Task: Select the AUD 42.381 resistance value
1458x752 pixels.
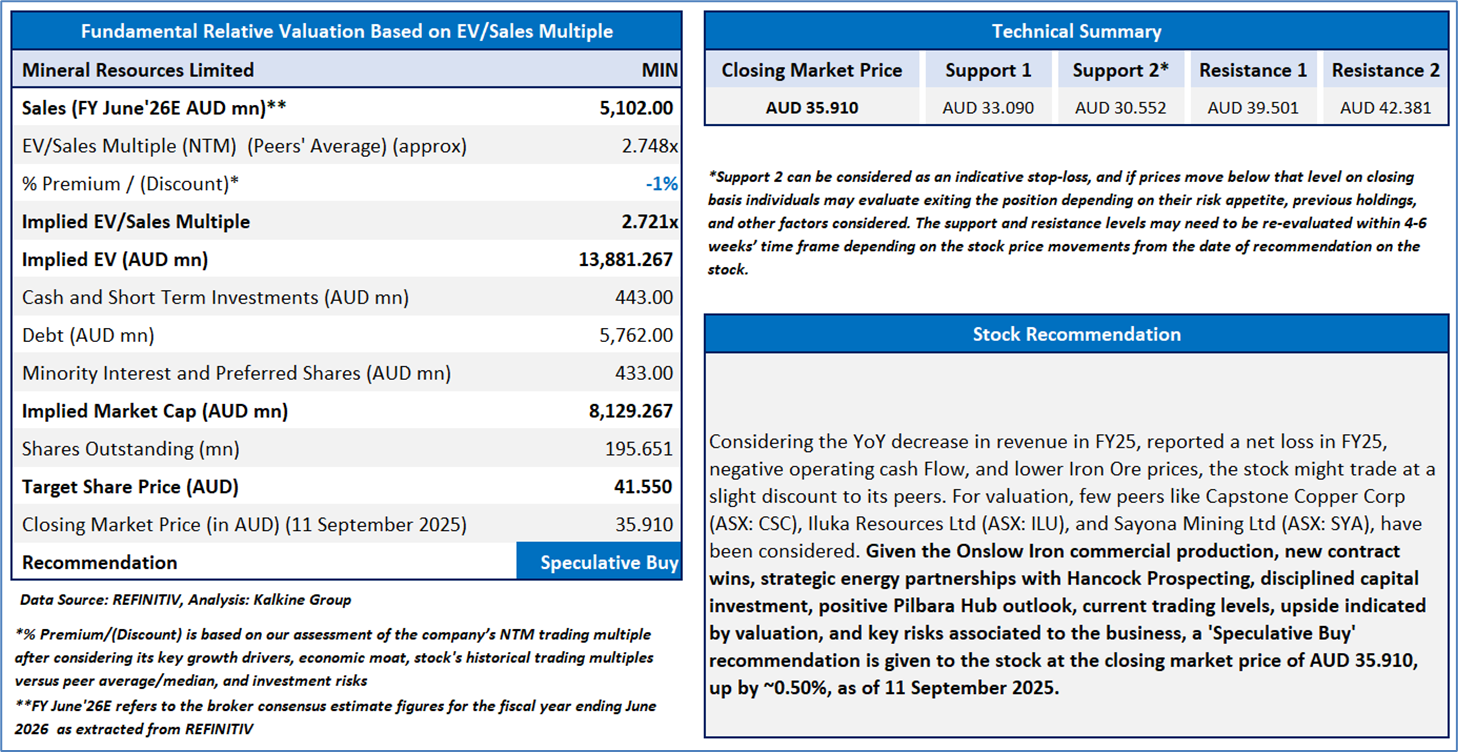Action: pyautogui.click(x=1385, y=107)
